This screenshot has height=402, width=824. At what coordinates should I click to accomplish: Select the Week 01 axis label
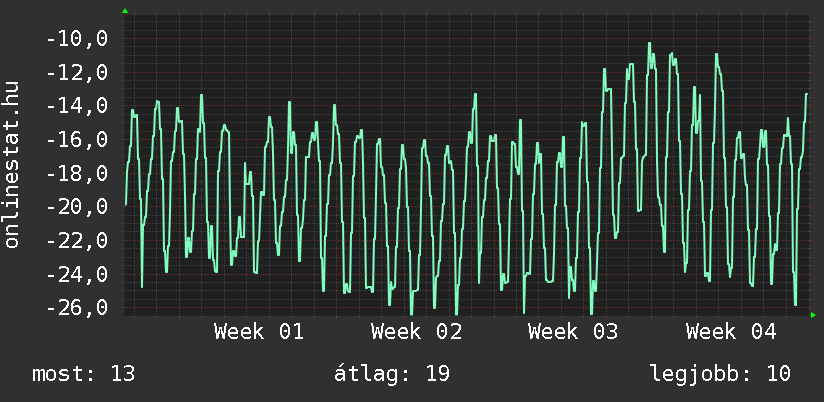click(x=259, y=332)
